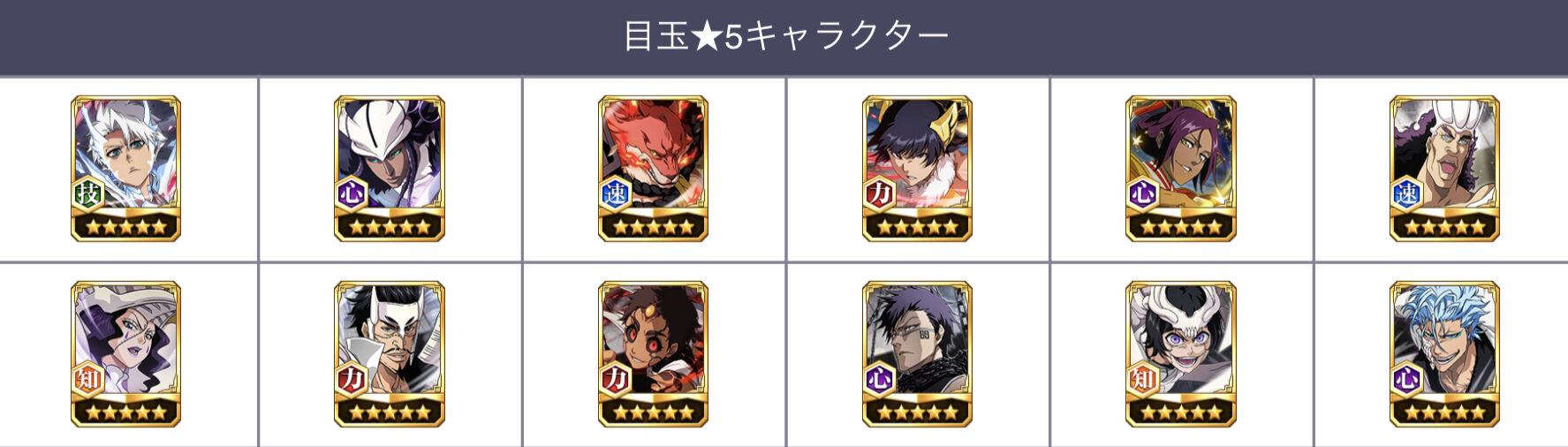Select the purple-haired woman 心 card
Viewport: 1568px width, 447px height.
coord(1180,169)
